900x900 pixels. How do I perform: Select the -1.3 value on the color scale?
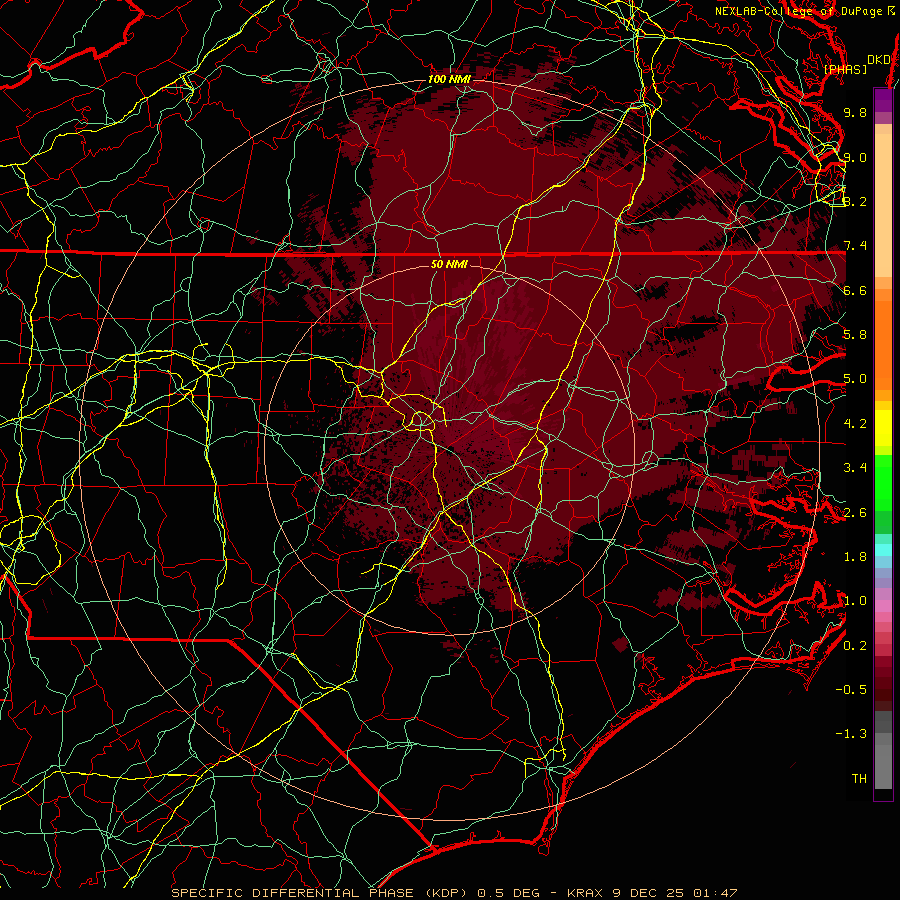(x=852, y=734)
